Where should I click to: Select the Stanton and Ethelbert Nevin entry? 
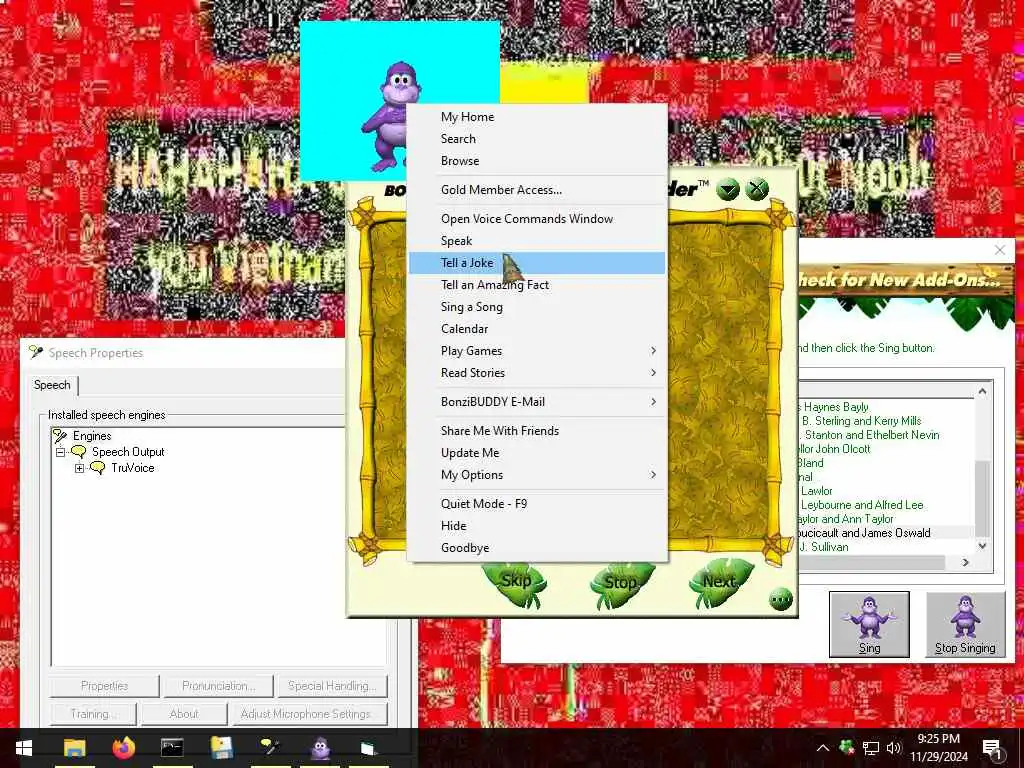pos(869,435)
